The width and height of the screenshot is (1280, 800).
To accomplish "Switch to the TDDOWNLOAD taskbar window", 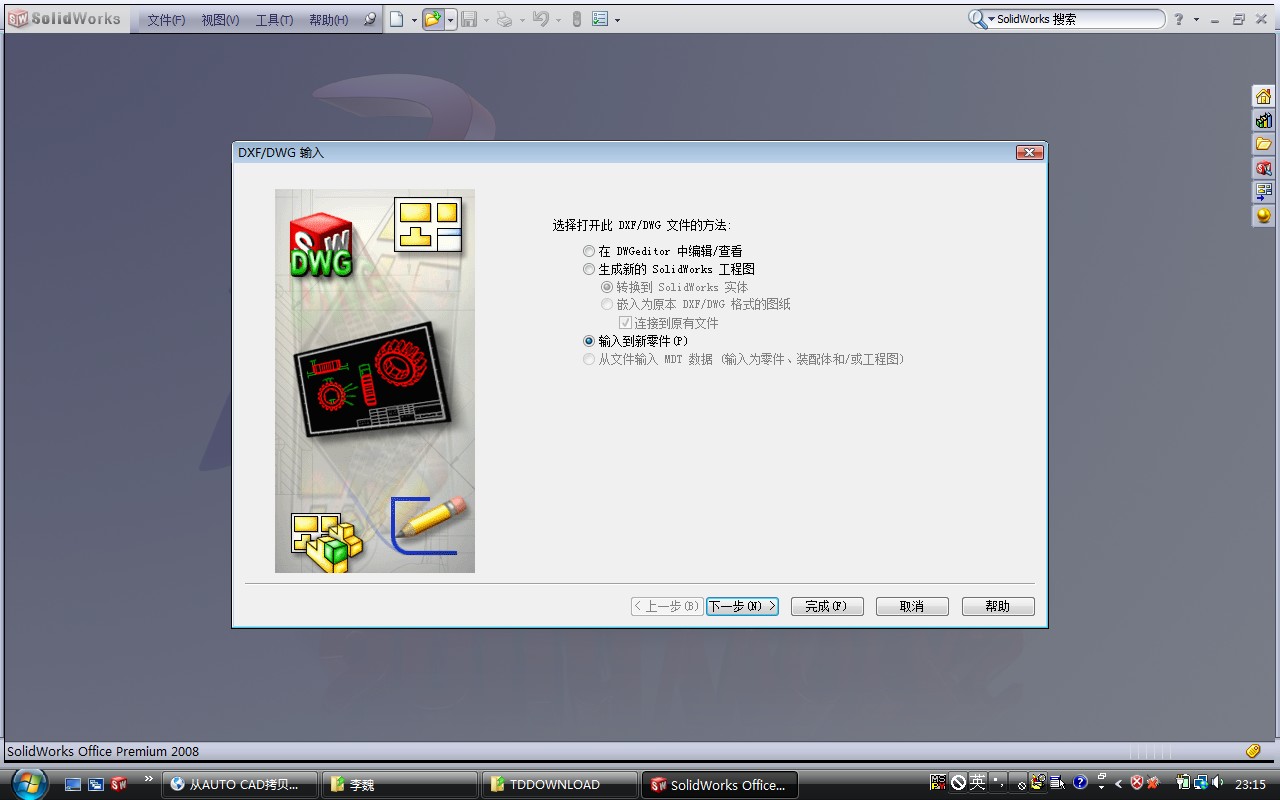I will pyautogui.click(x=559, y=784).
